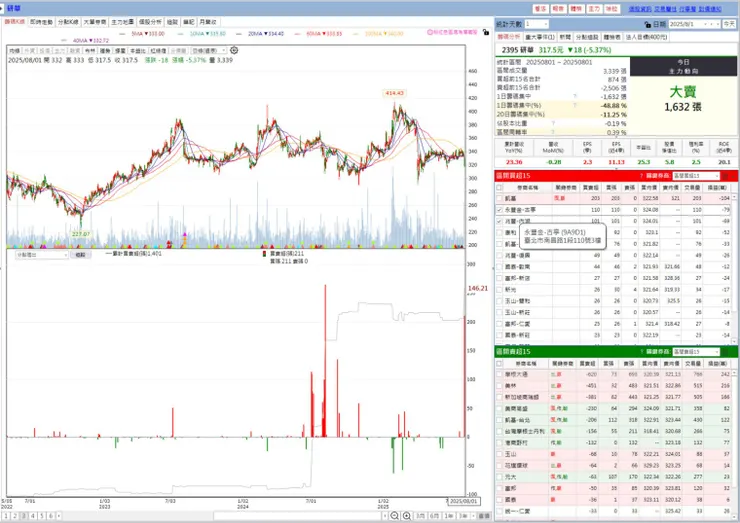Switch to the 分點K線 tab
740x523 pixels.
68,22
